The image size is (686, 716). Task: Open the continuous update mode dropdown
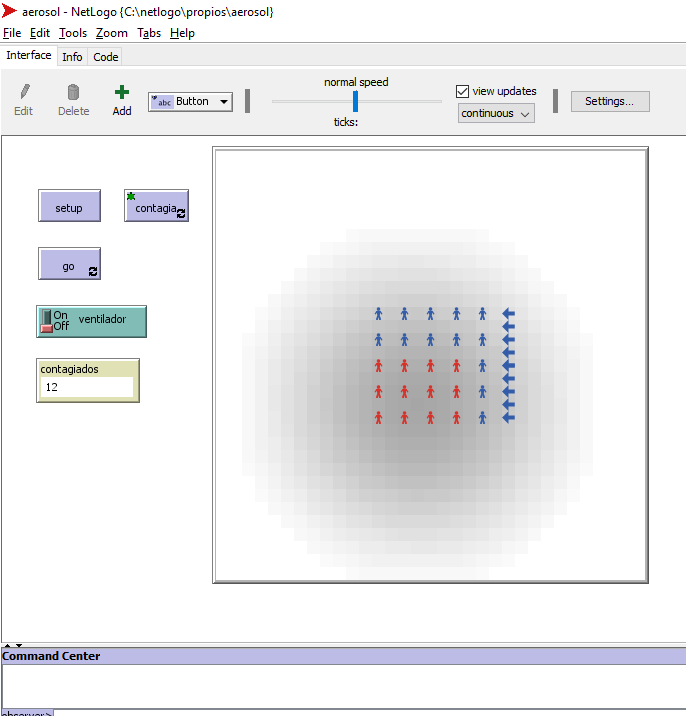(x=496, y=114)
